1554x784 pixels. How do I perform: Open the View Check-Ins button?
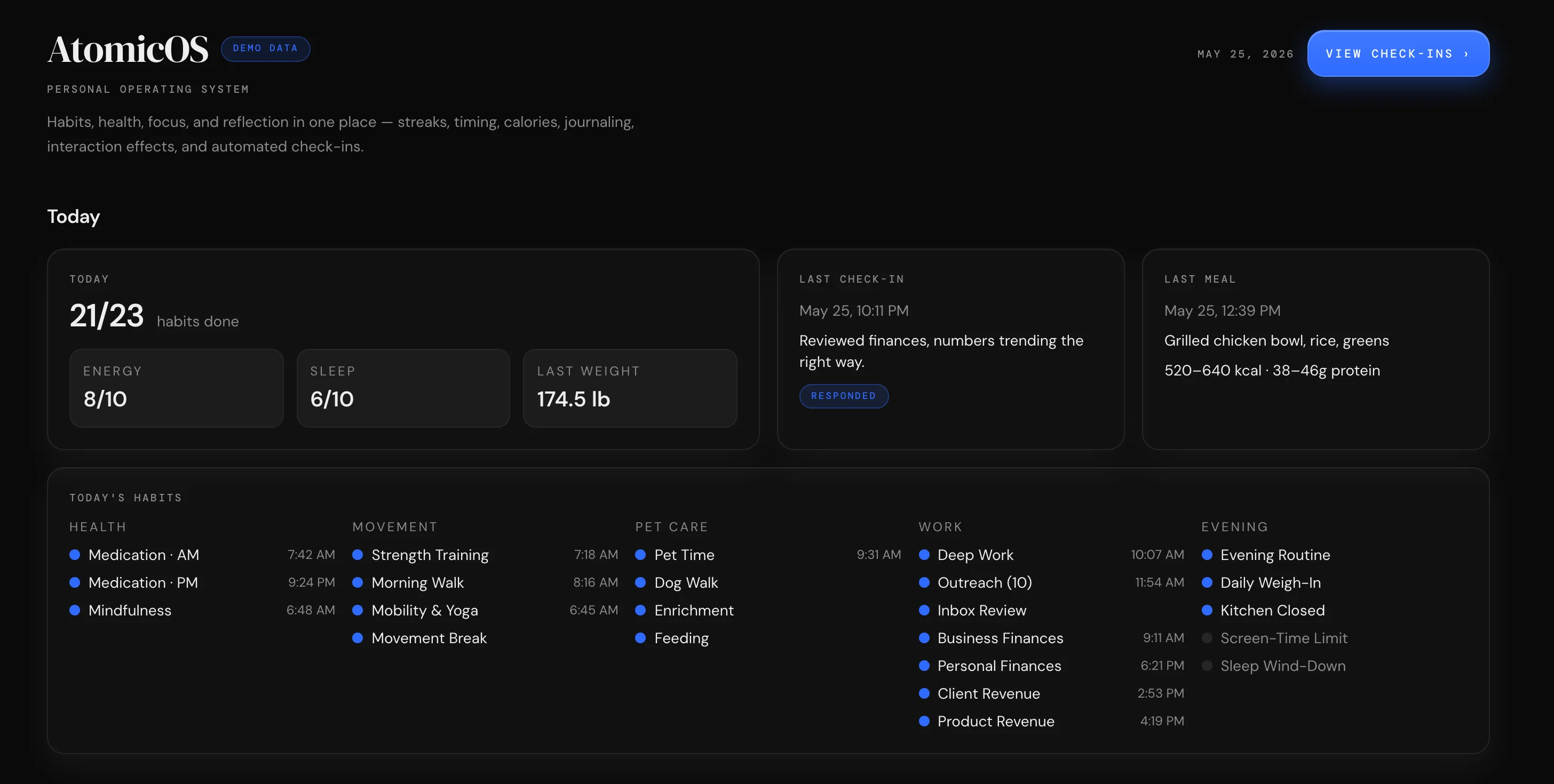[1398, 54]
